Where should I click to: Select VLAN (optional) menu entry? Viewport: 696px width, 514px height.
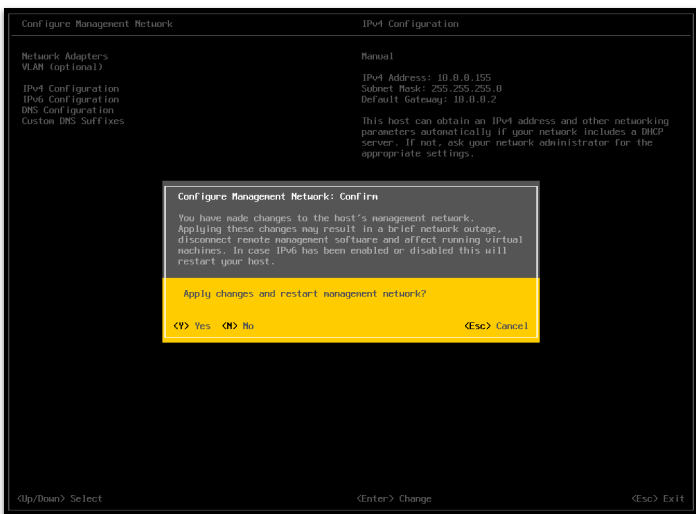pos(62,67)
